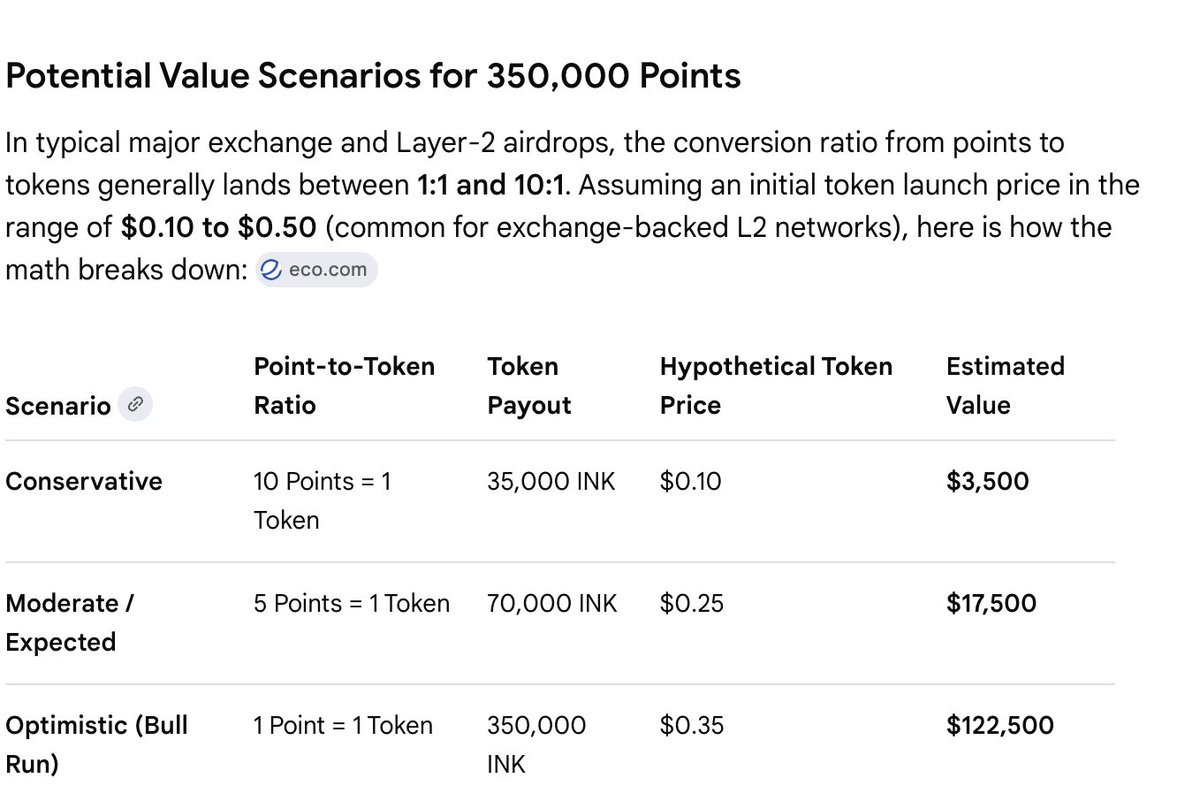Click the eco.com logo icon
This screenshot has height=801, width=1200.
(271, 270)
